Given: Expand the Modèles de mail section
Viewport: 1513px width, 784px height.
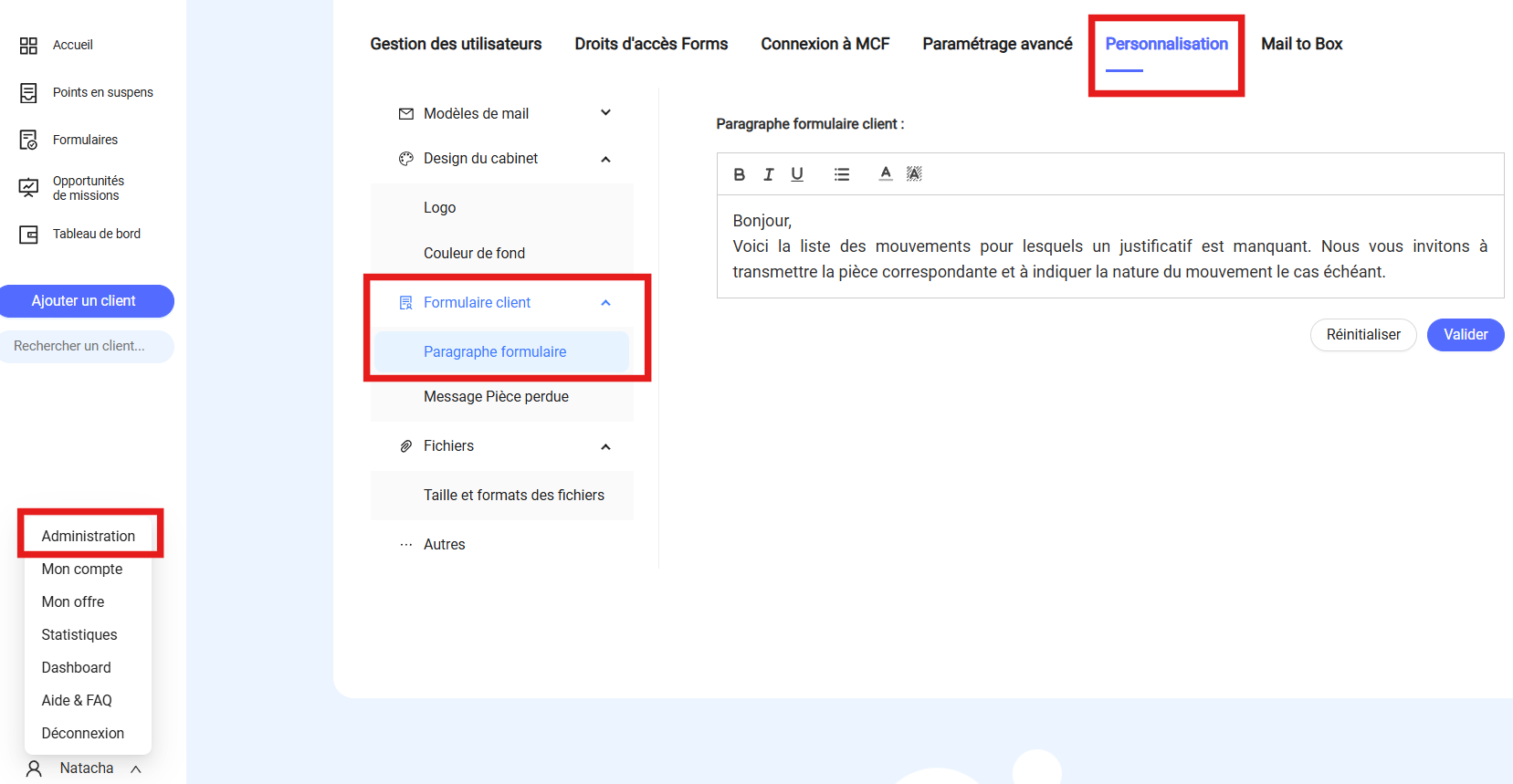Looking at the screenshot, I should [605, 113].
